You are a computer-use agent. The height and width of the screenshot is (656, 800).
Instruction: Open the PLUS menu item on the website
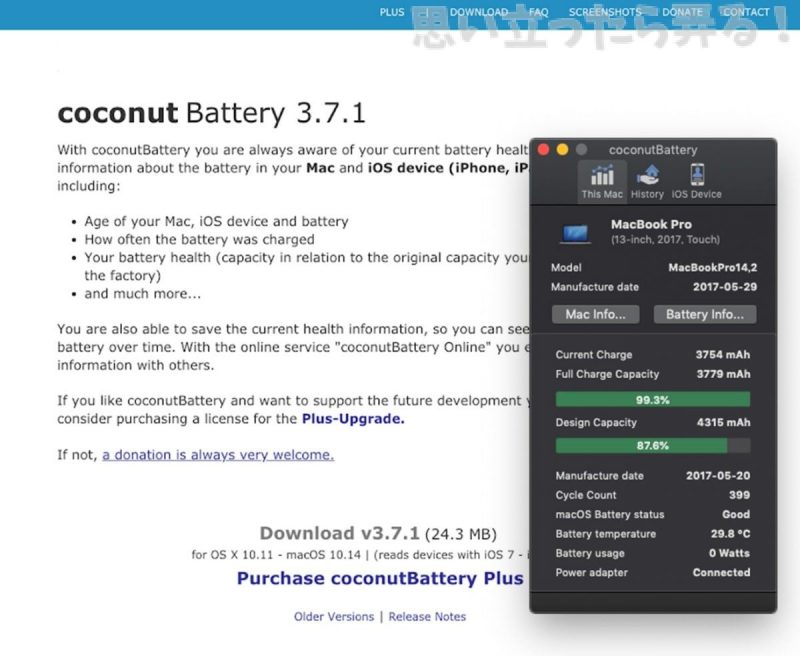[x=392, y=12]
